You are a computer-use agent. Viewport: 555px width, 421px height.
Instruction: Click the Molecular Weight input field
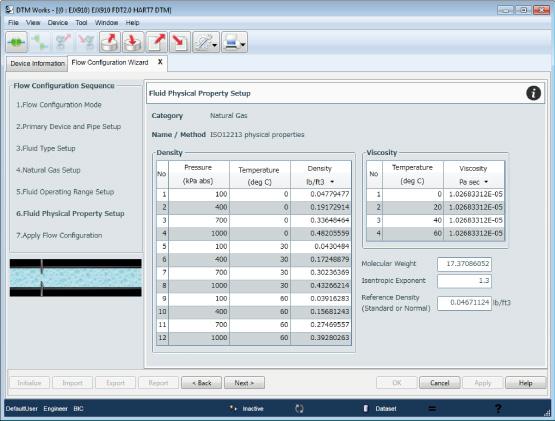pyautogui.click(x=464, y=264)
